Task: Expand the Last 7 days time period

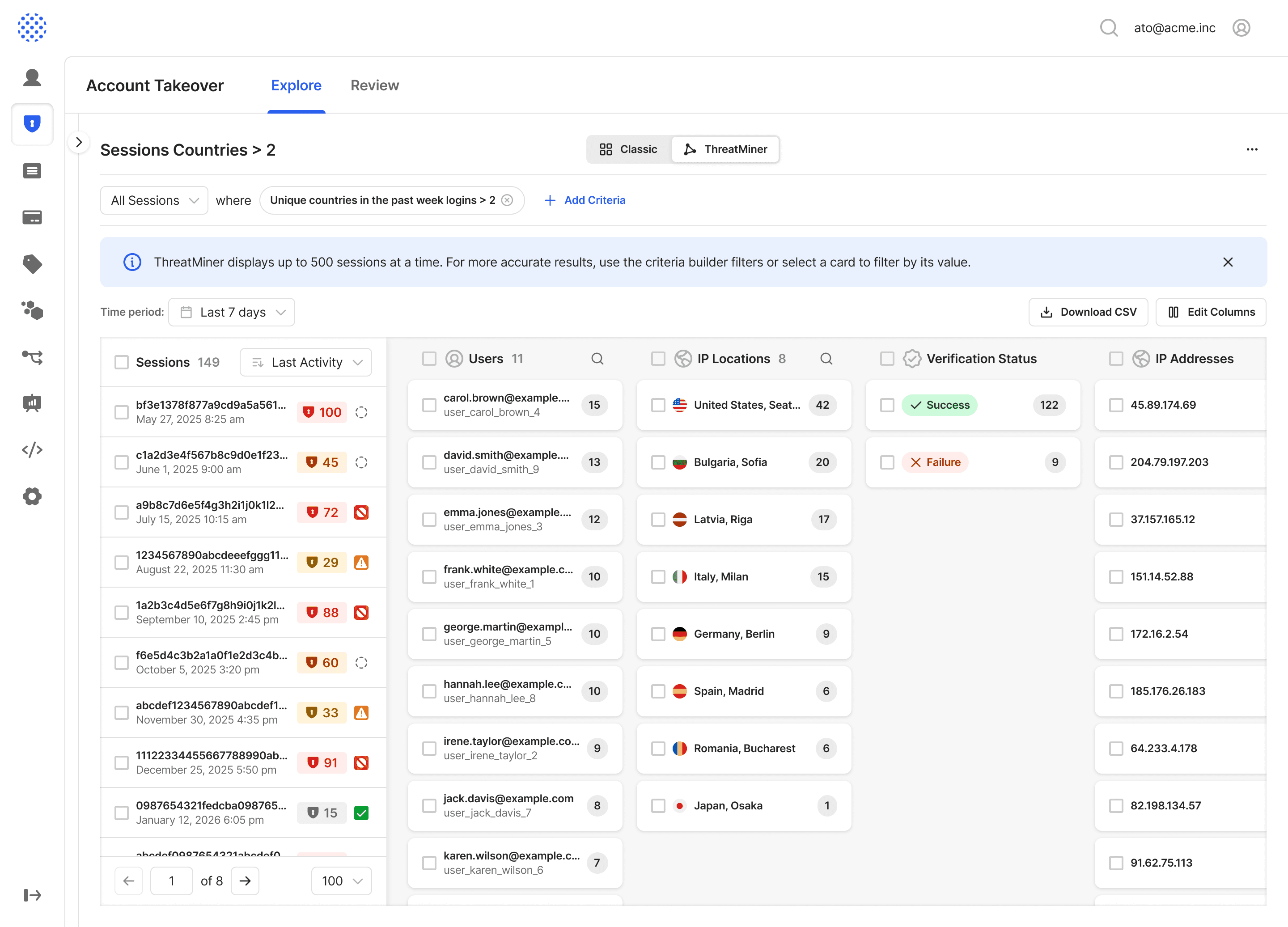Action: pyautogui.click(x=232, y=313)
